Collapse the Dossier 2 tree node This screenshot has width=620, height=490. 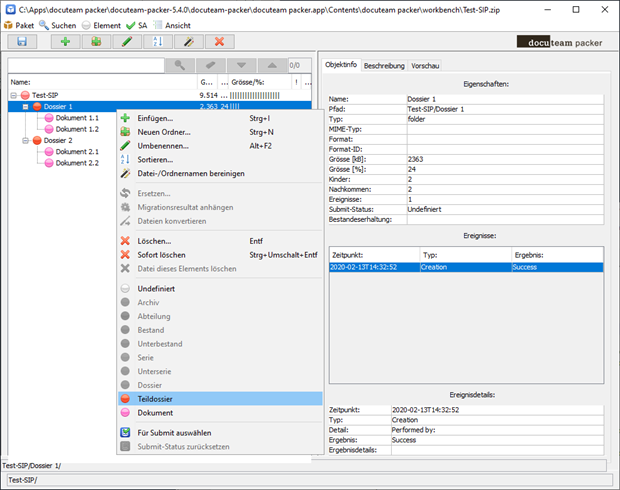tap(25, 141)
